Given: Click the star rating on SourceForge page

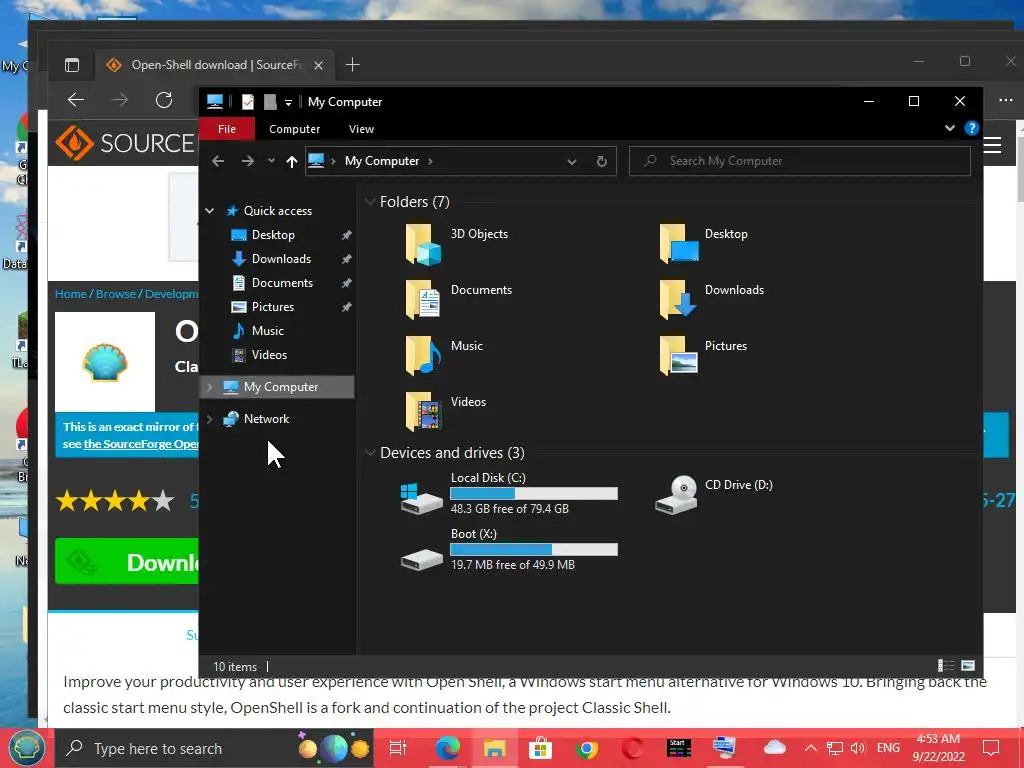Looking at the screenshot, I should [x=115, y=501].
